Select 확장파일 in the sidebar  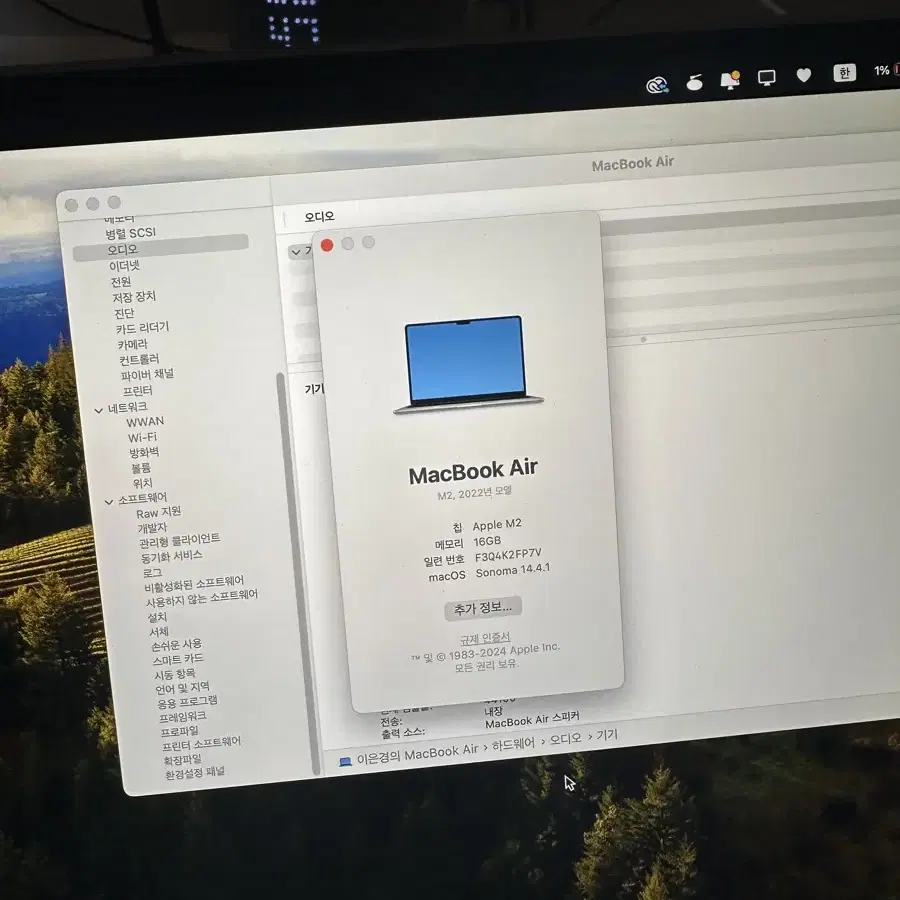tap(183, 761)
